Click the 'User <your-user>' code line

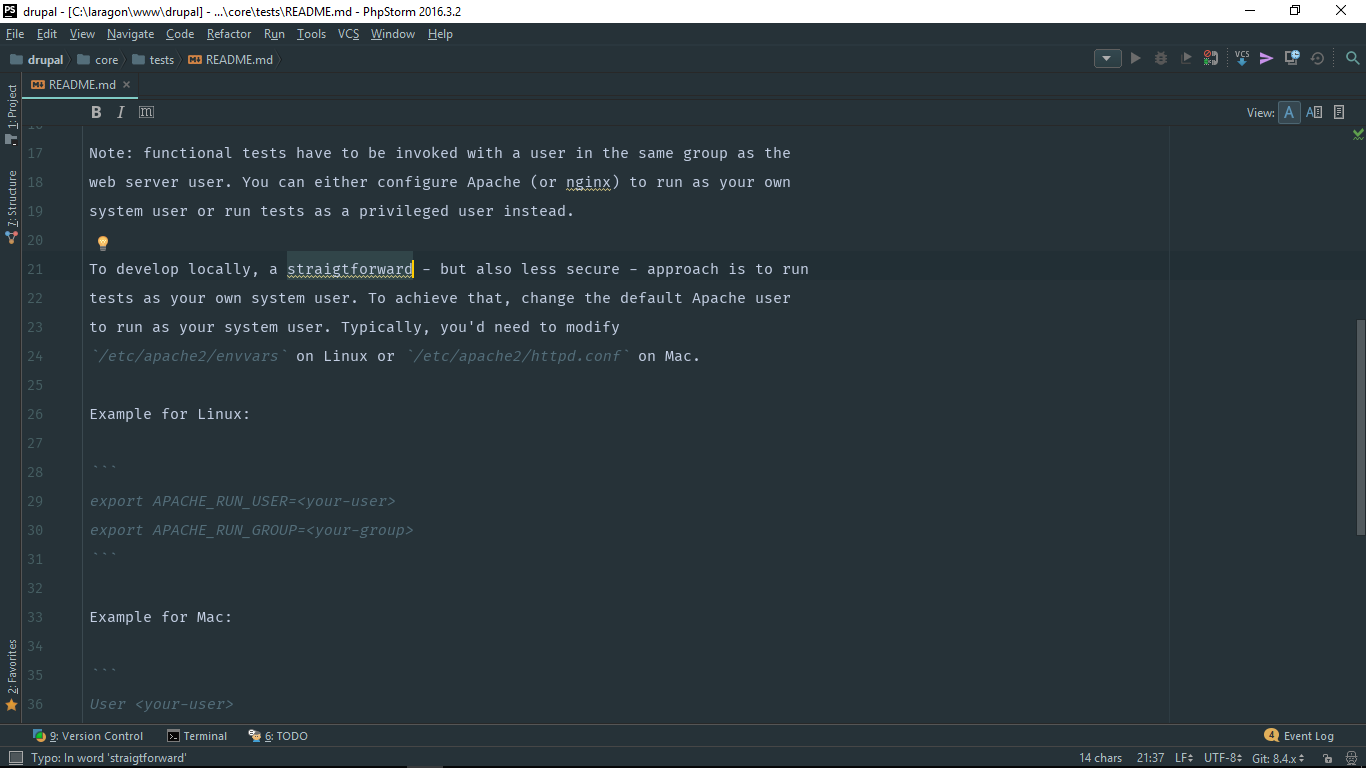161,704
